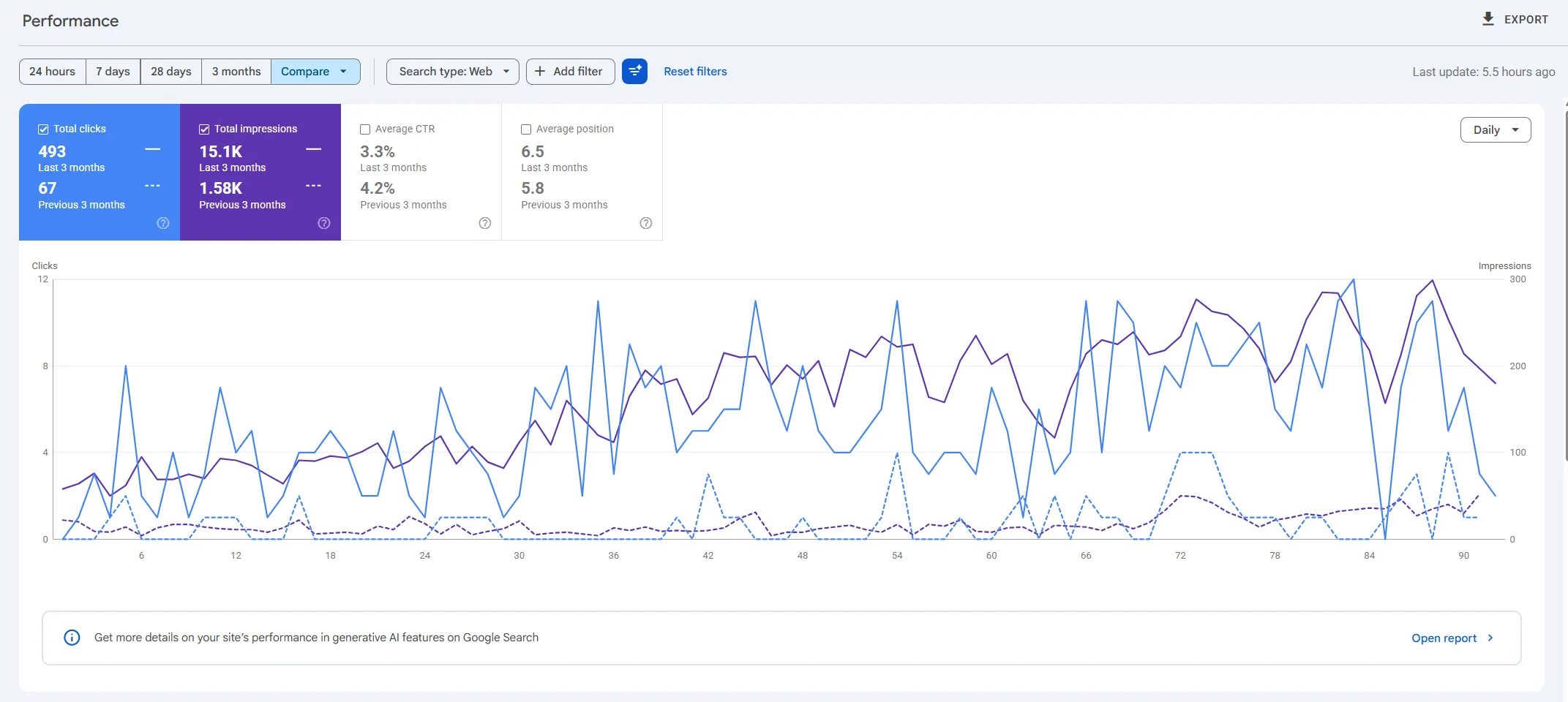Click the 67 previous clicks value
The height and width of the screenshot is (702, 1568).
click(48, 188)
